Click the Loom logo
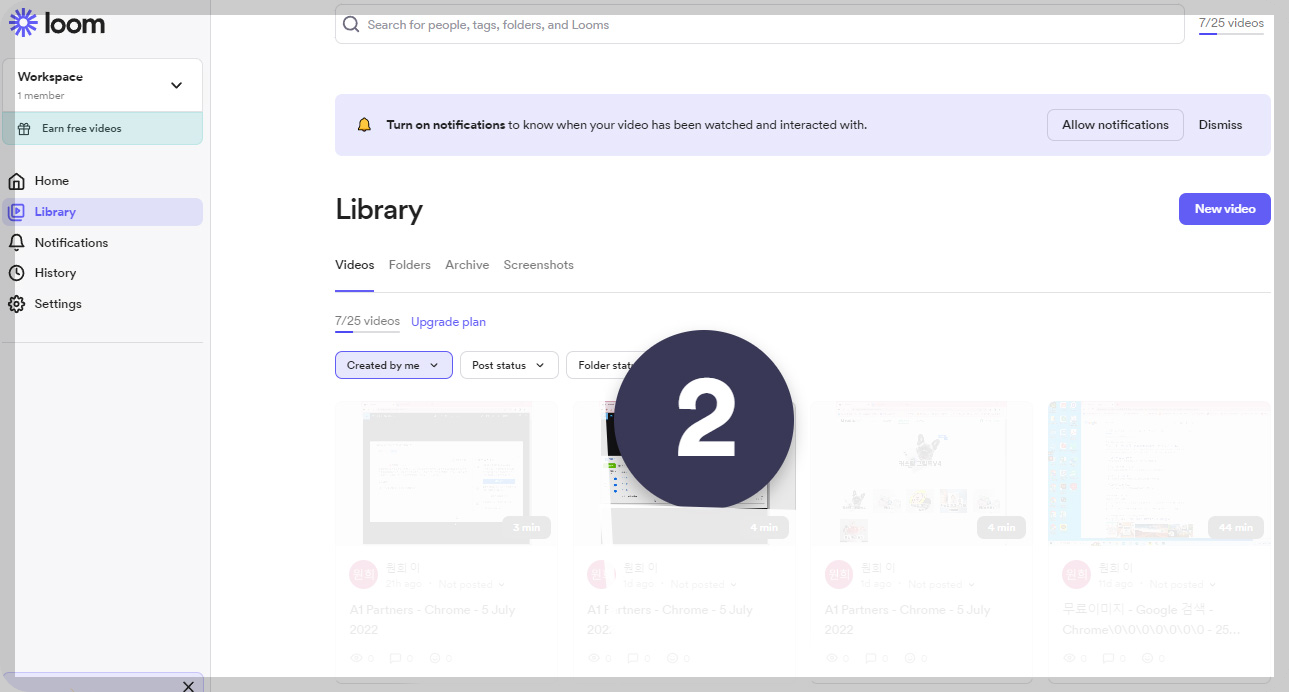The image size is (1289, 692). click(57, 22)
